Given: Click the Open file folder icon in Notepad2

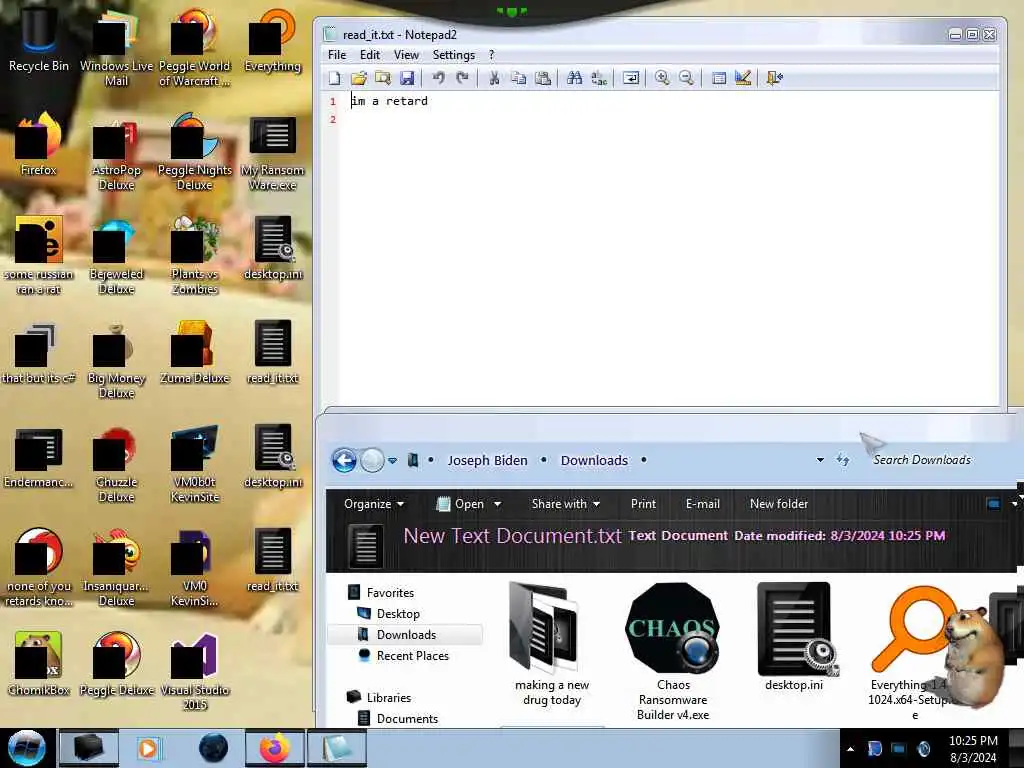Looking at the screenshot, I should 359,78.
